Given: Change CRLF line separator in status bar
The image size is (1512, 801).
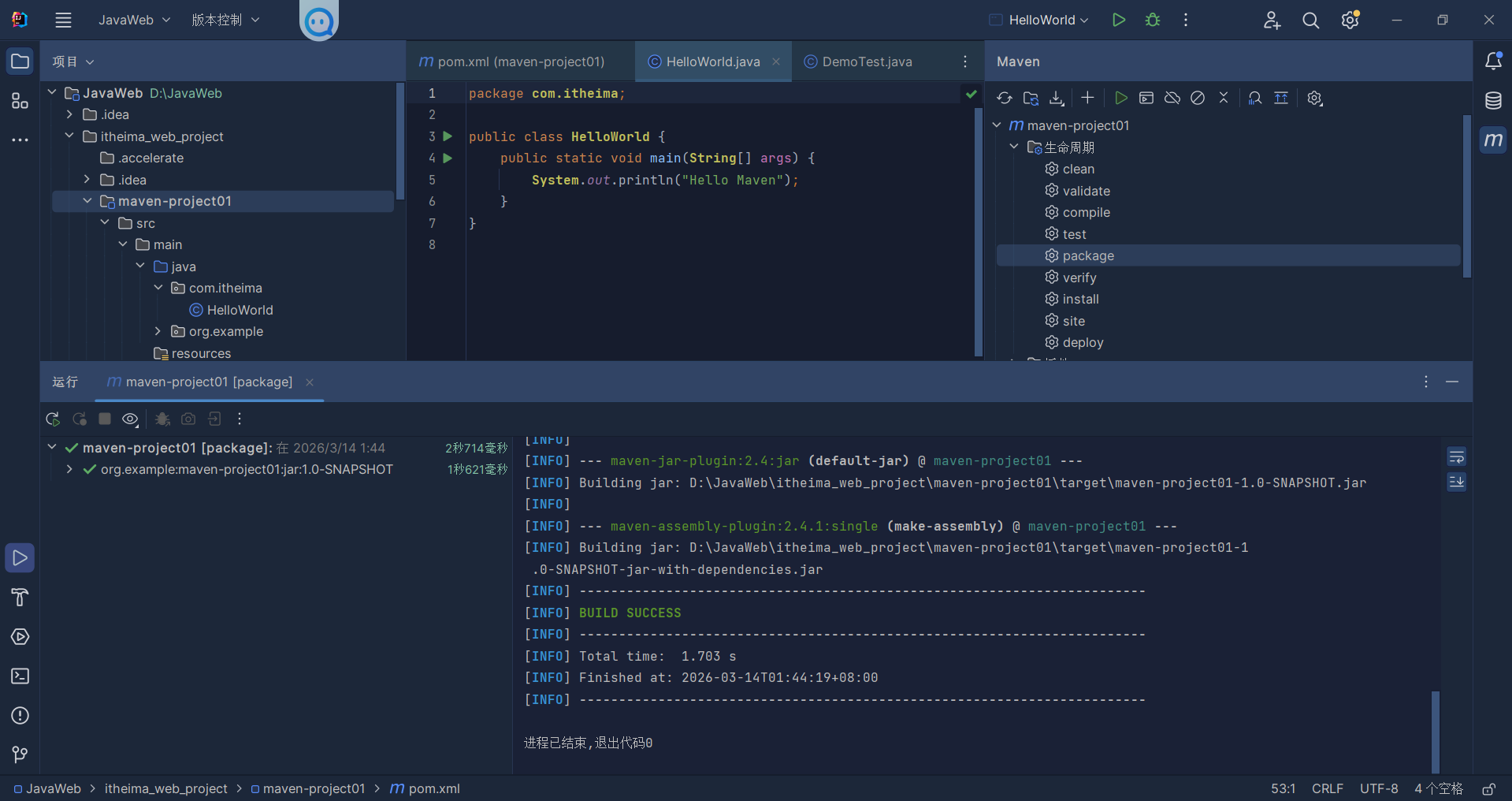Looking at the screenshot, I should click(1328, 788).
